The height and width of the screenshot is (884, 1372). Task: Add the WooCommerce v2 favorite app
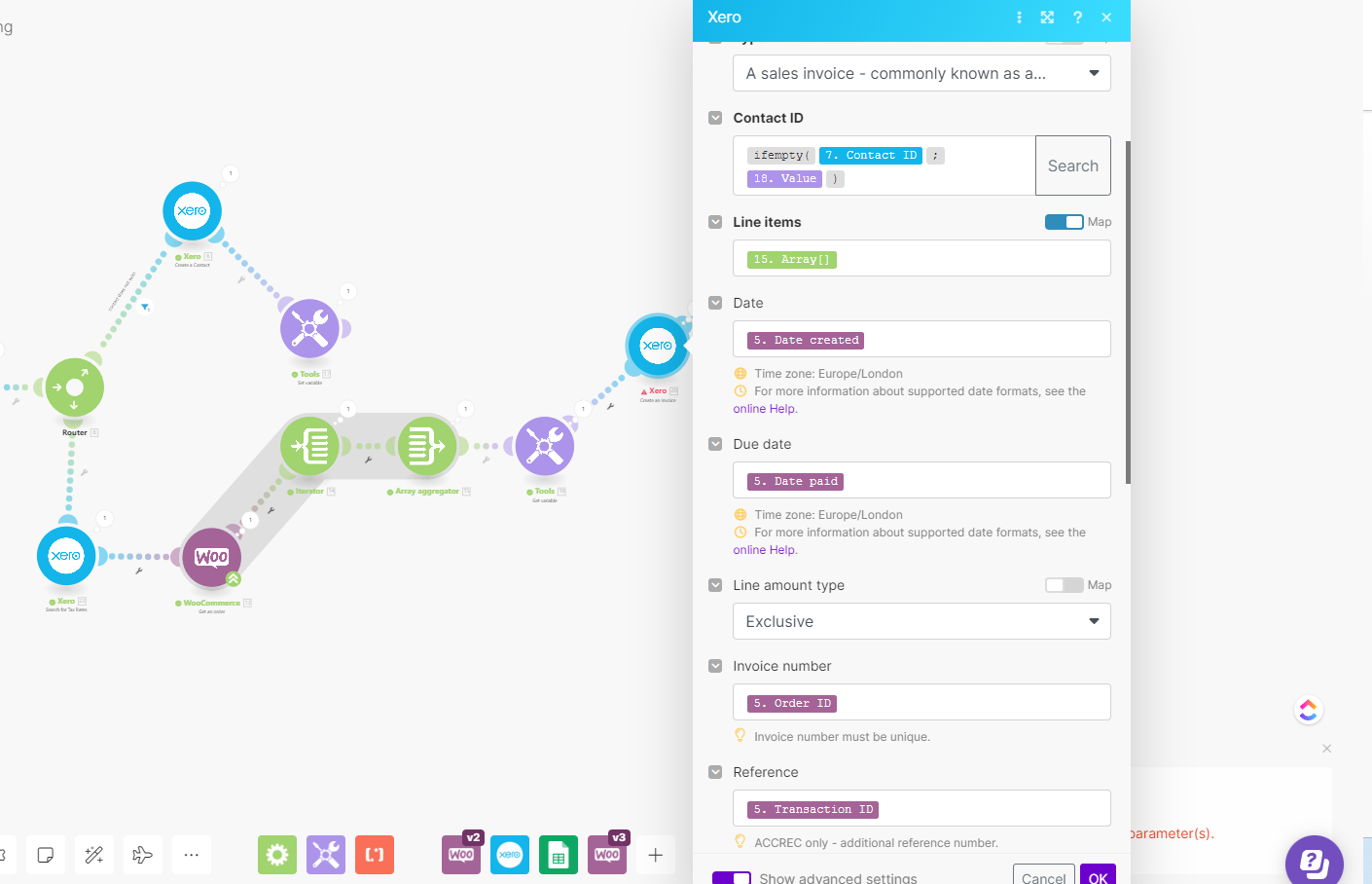(x=461, y=855)
